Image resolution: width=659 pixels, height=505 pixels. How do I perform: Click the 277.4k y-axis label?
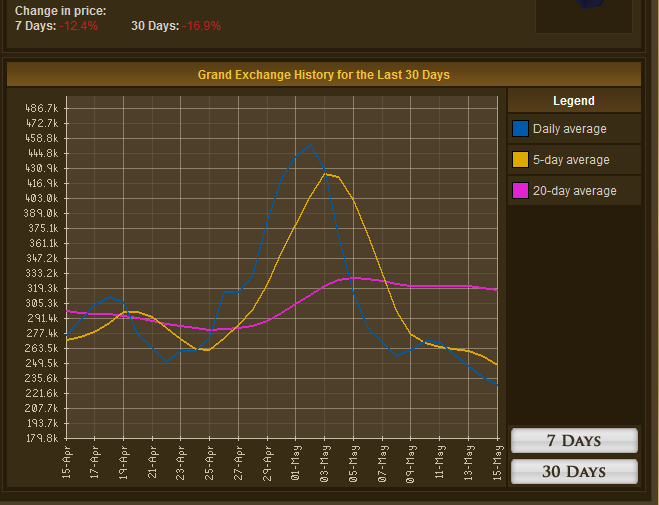click(42, 333)
